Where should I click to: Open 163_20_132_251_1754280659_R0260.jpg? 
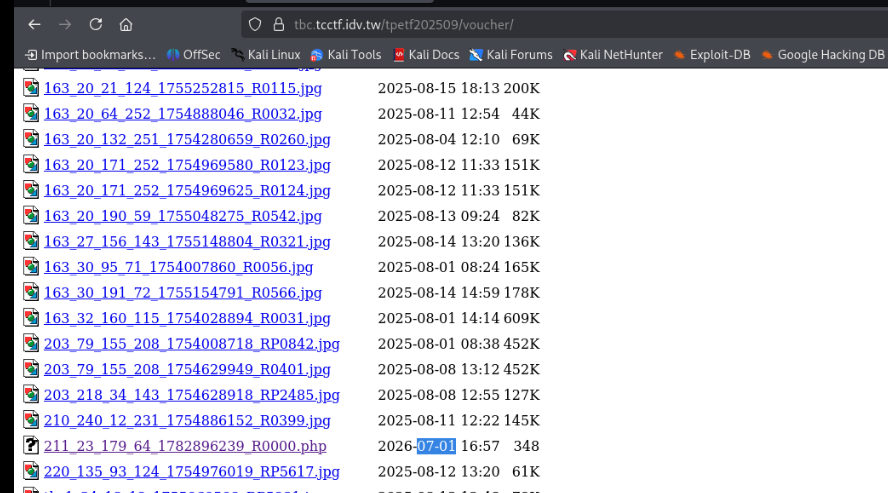pos(187,139)
